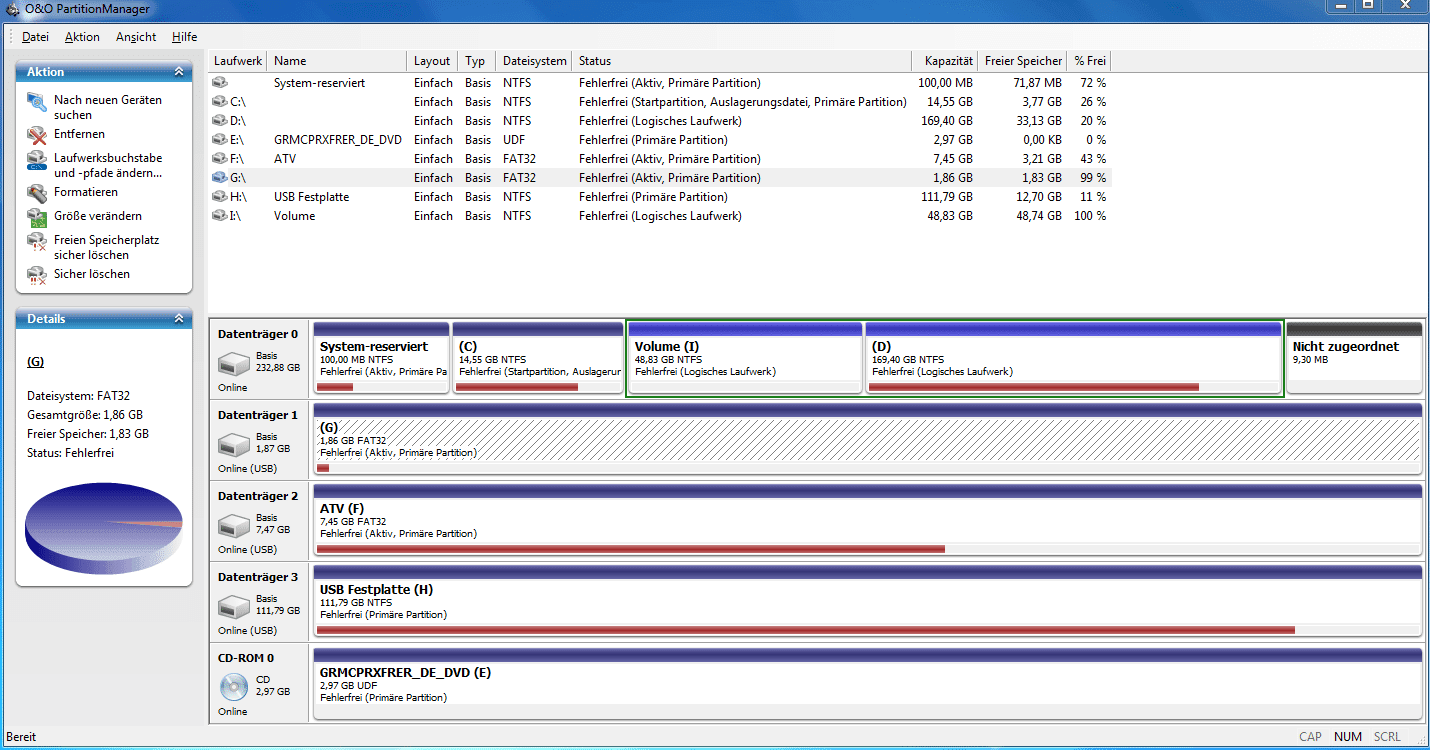Click the Entfernen red X icon
The height and width of the screenshot is (750, 1430).
point(37,135)
